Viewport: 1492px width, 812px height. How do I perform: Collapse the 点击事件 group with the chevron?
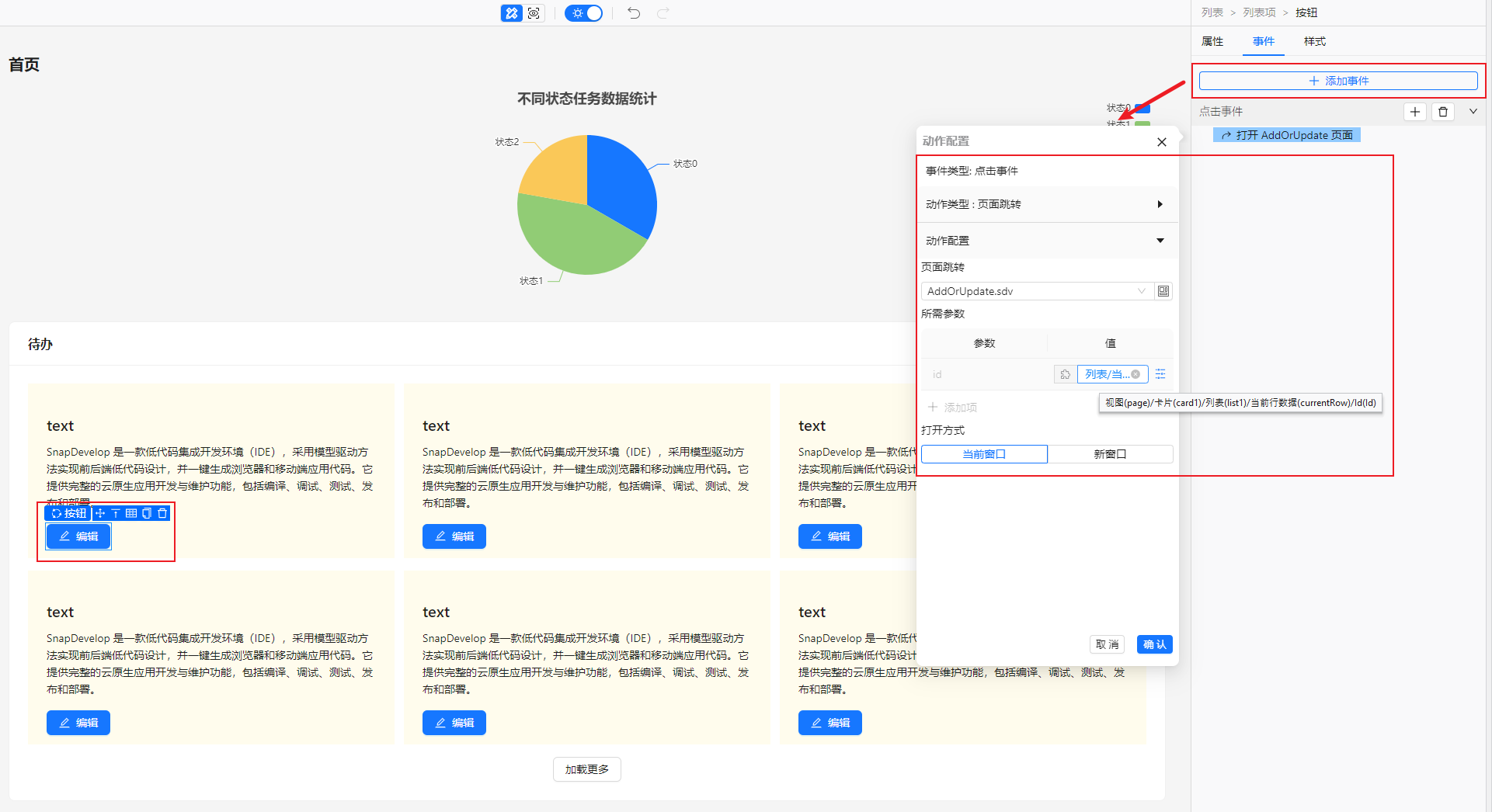click(x=1473, y=112)
